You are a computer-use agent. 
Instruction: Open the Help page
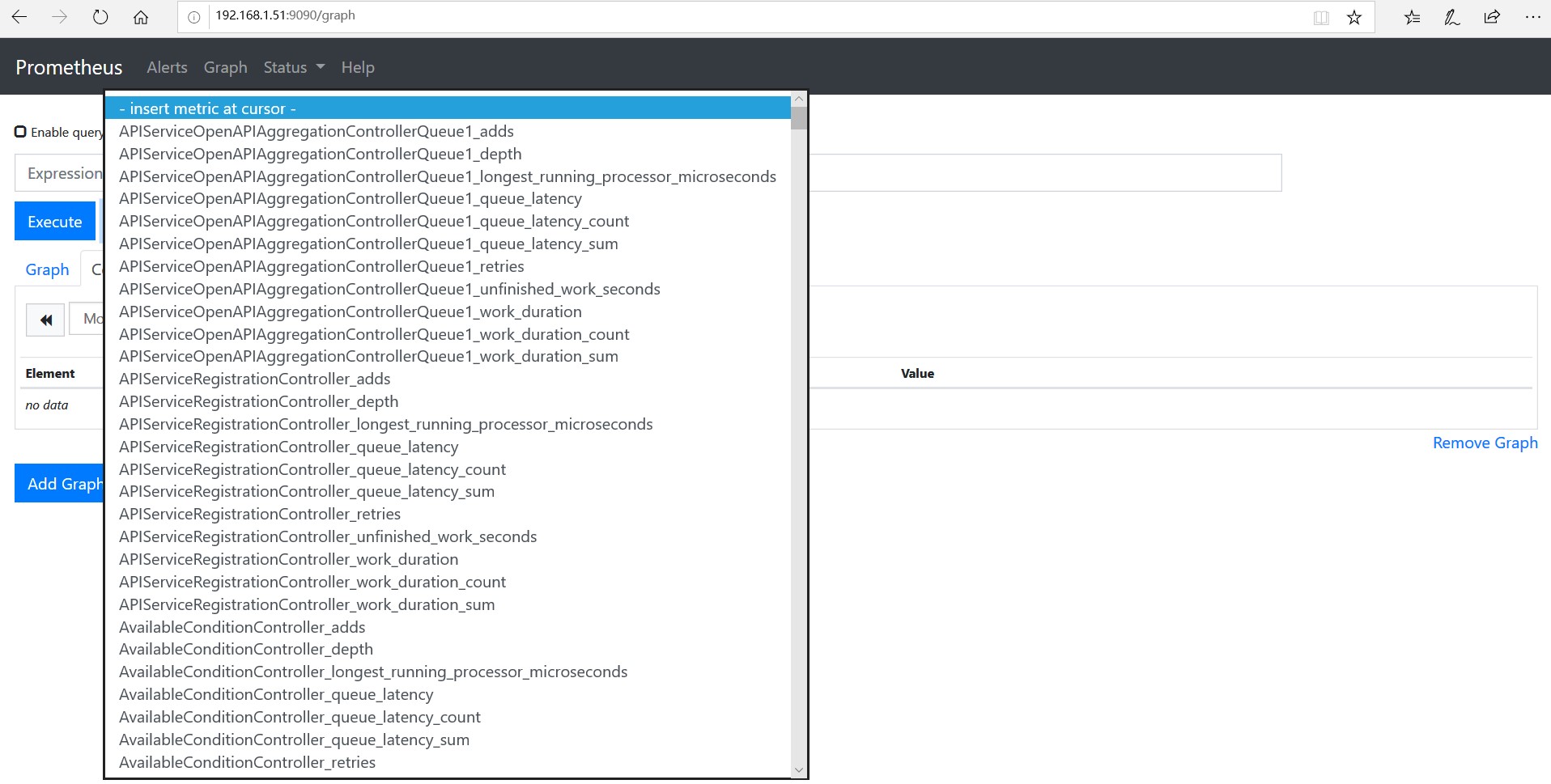tap(358, 67)
